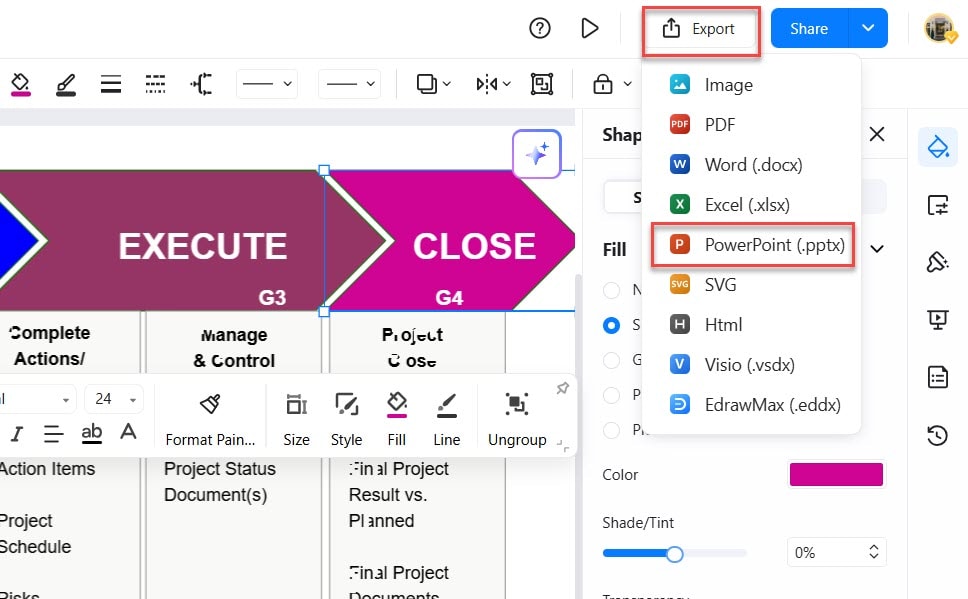Open the connector style icon
This screenshot has height=599, width=968.
[201, 83]
